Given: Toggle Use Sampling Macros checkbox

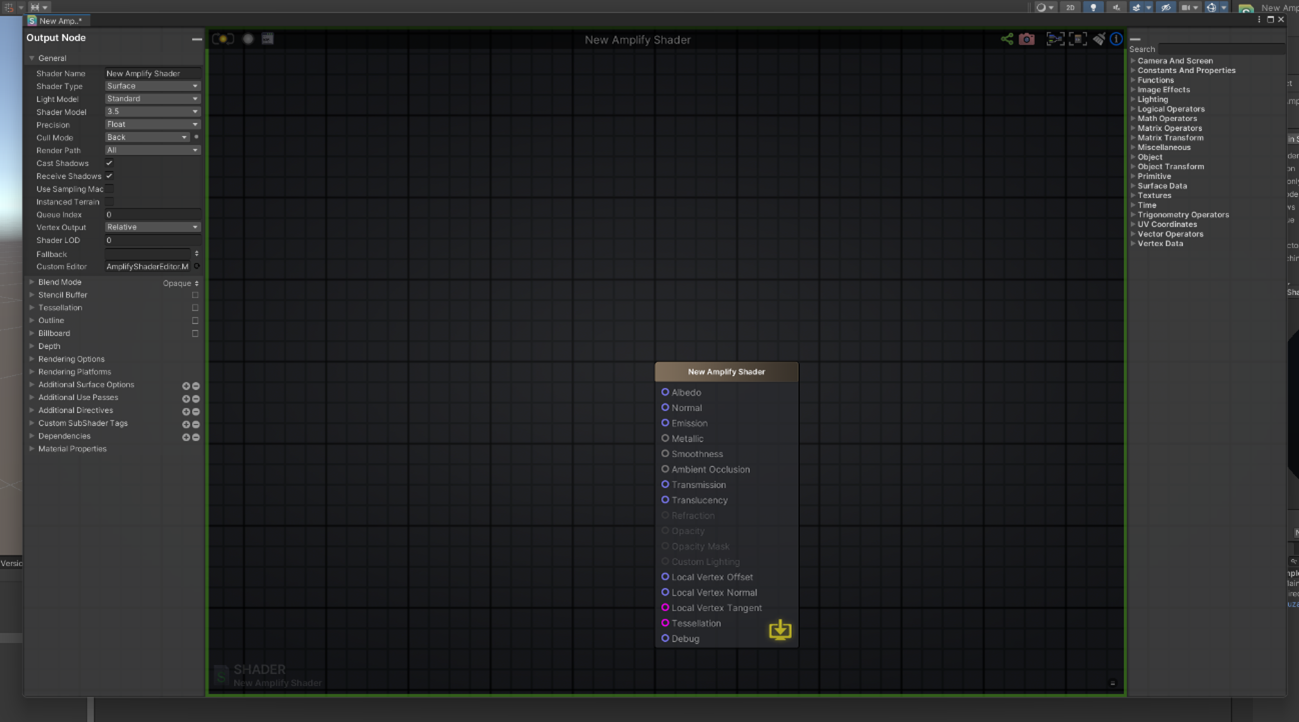Looking at the screenshot, I should pos(109,189).
